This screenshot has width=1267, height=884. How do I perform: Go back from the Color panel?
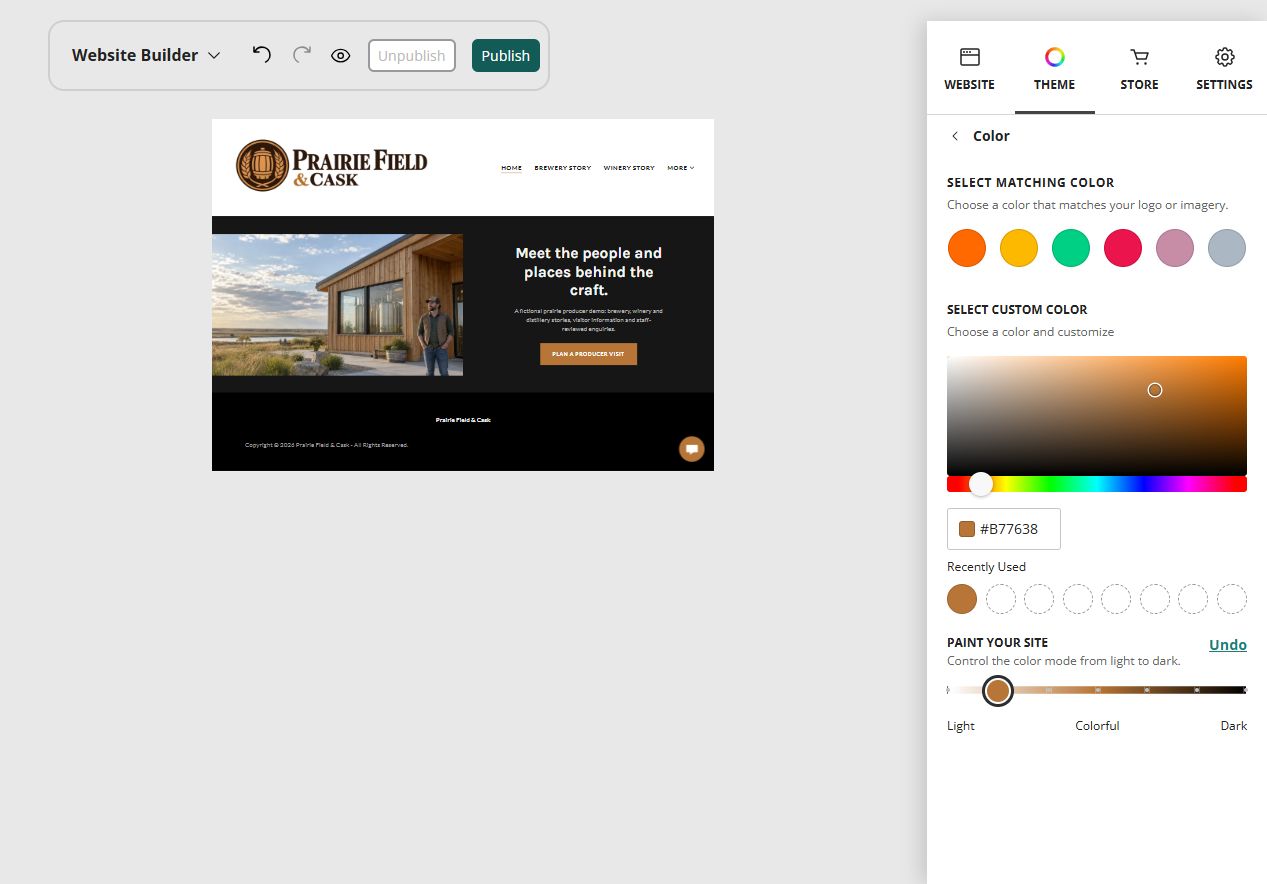click(955, 136)
